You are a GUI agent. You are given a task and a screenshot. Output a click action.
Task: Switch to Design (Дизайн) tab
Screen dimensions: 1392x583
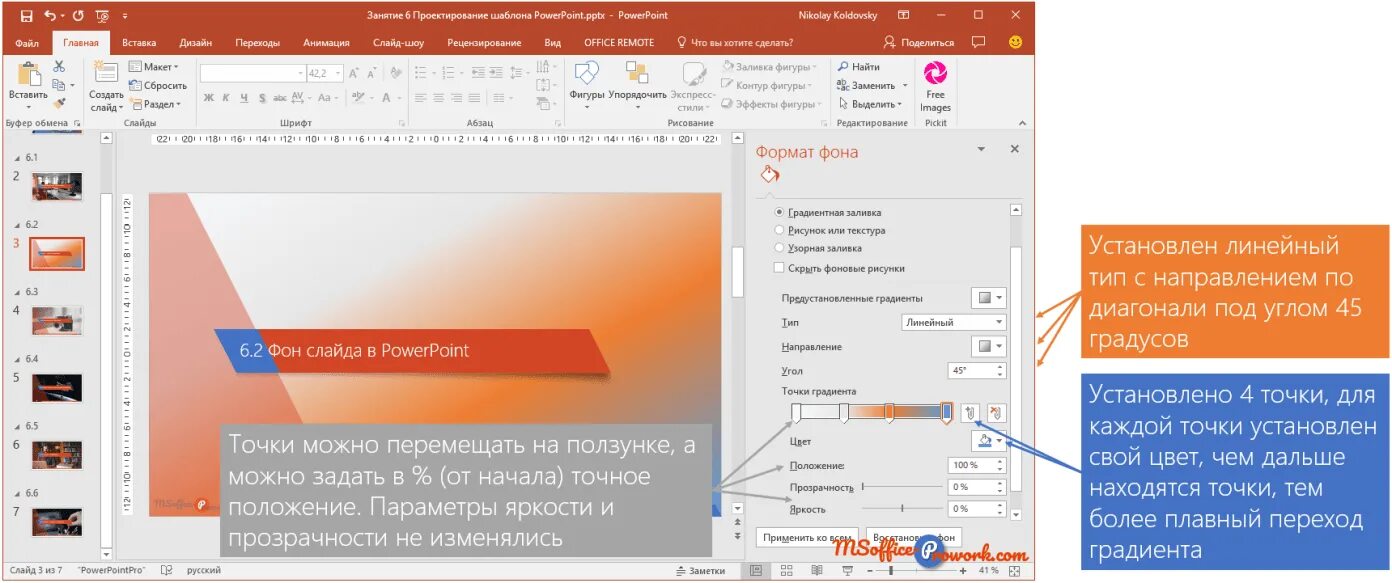tap(196, 43)
